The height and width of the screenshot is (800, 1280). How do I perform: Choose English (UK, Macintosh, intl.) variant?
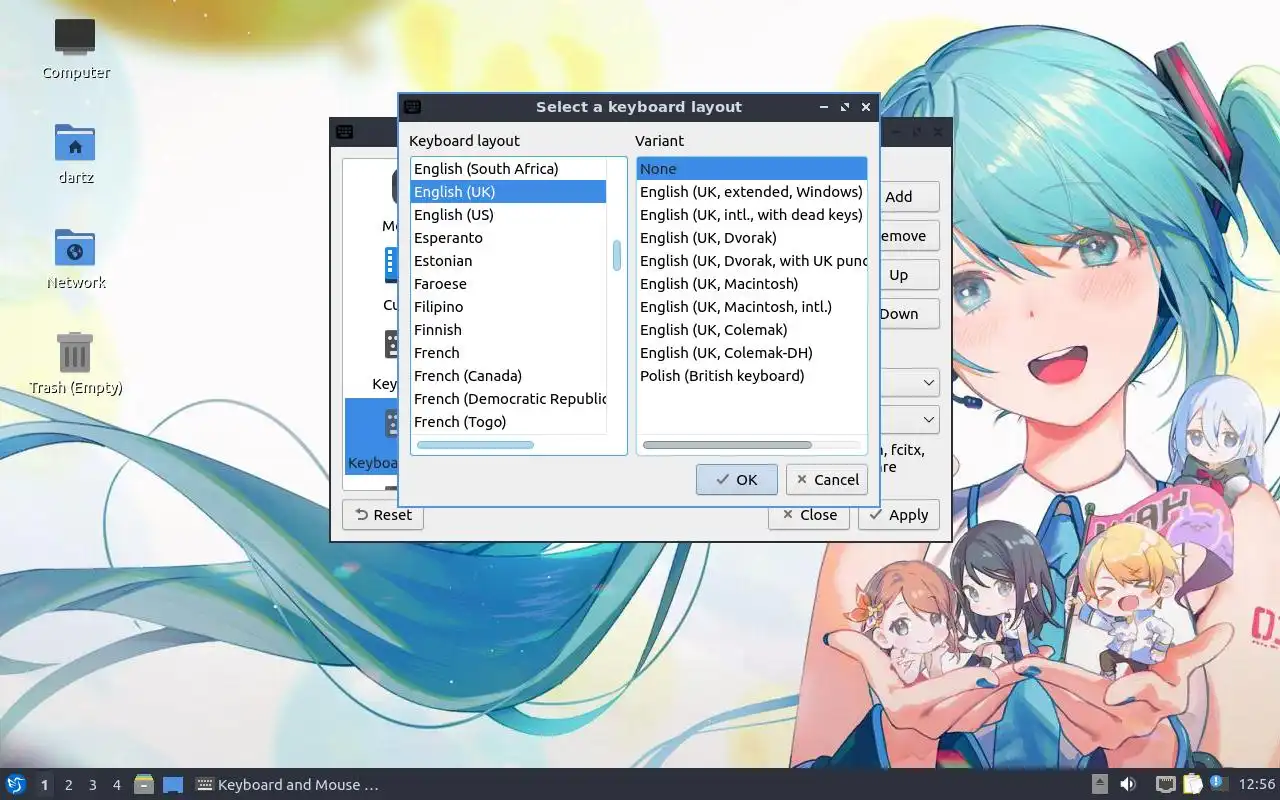tap(752, 307)
